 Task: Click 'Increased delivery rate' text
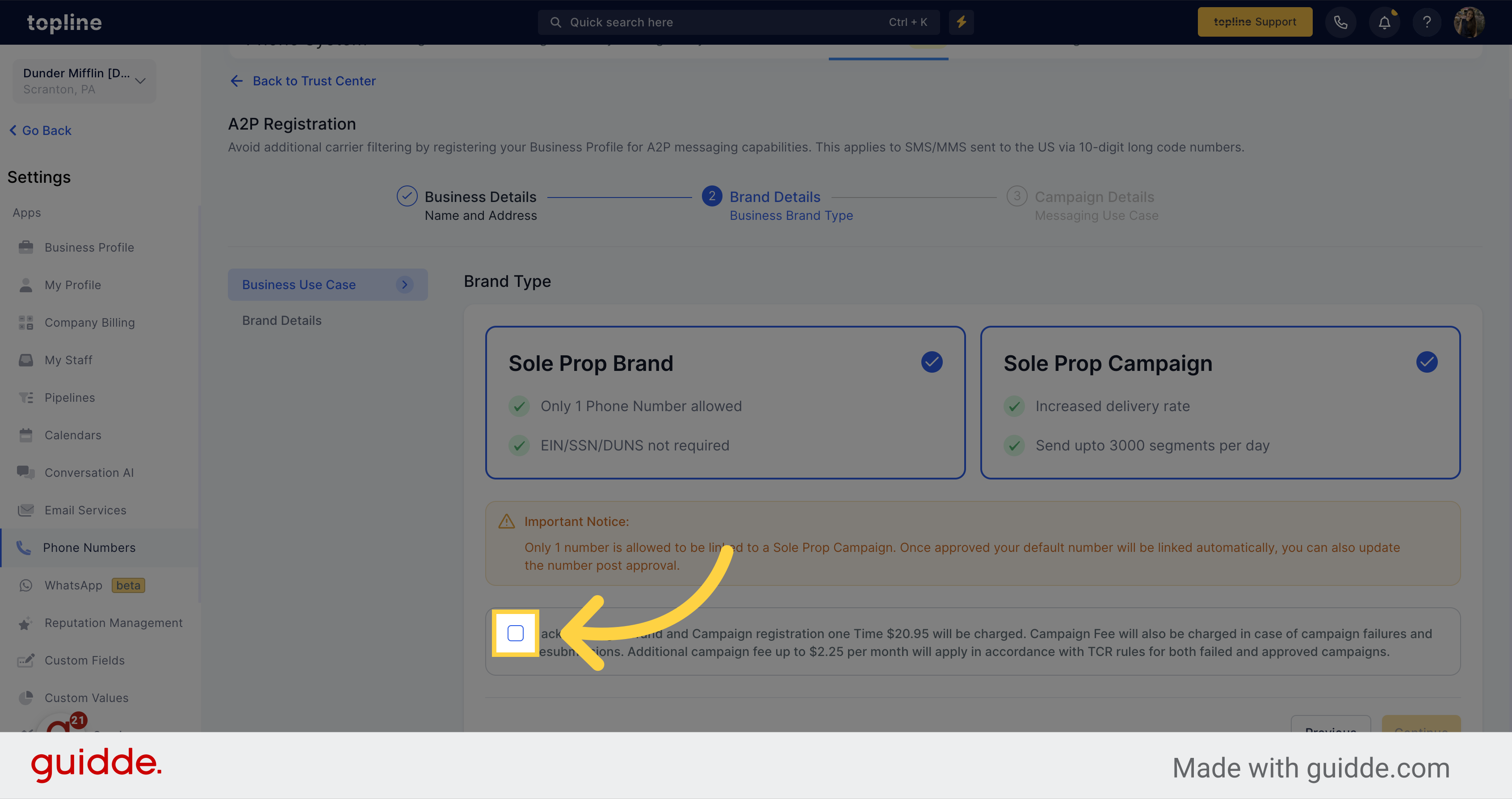(x=1112, y=406)
